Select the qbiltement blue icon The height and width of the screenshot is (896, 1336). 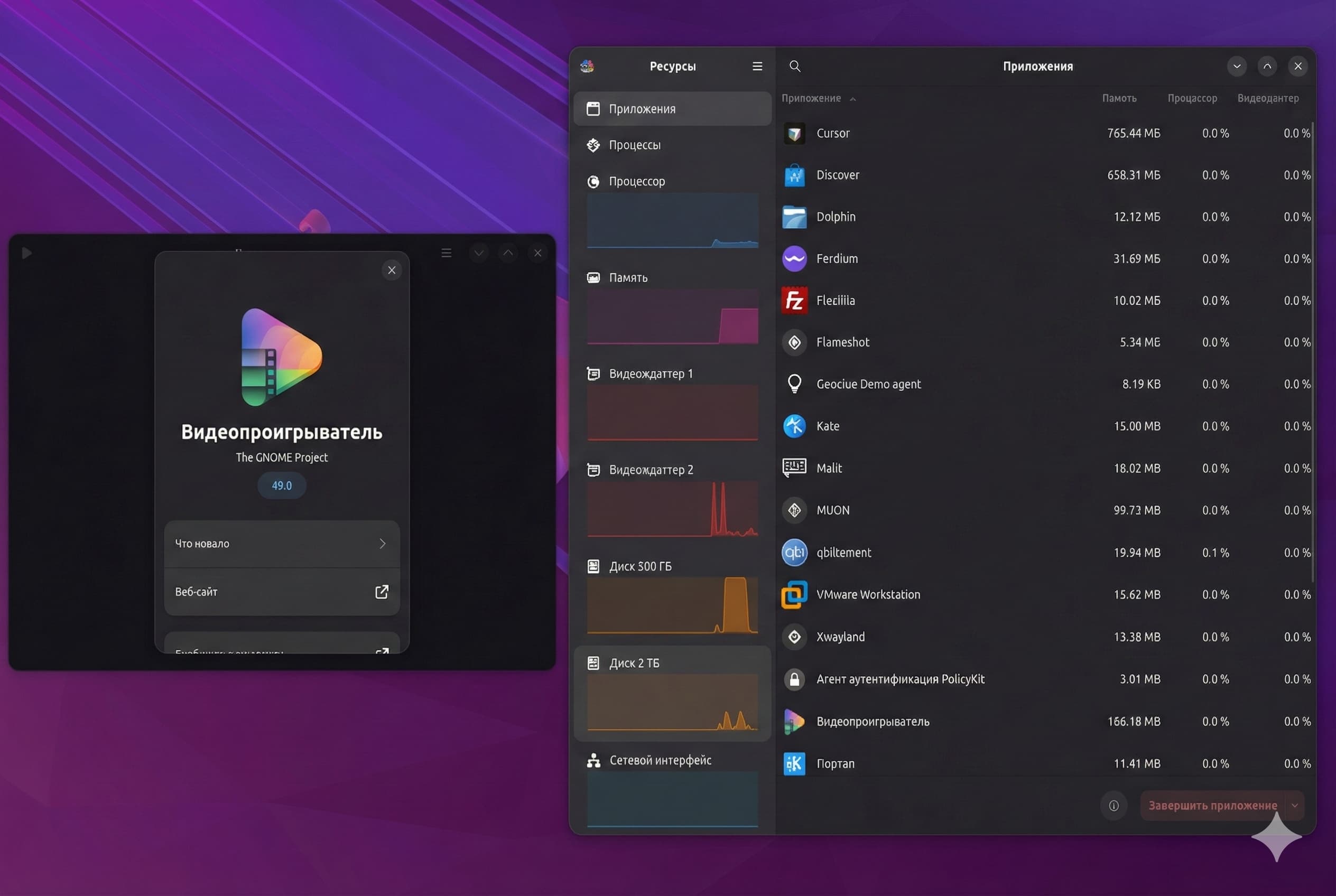[x=794, y=553]
